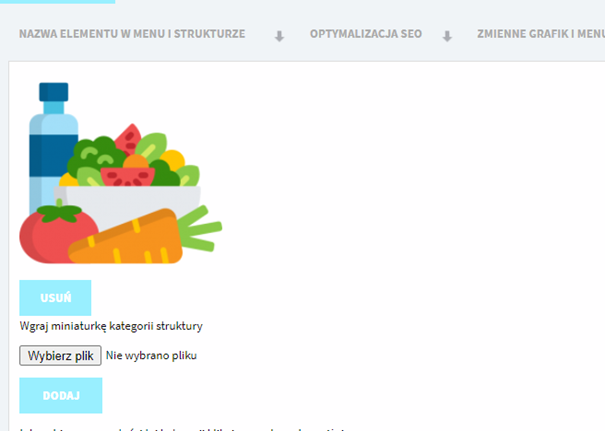Viewport: 605px width, 431px height.
Task: Select the vegetable category thumbnail image
Action: (121, 173)
